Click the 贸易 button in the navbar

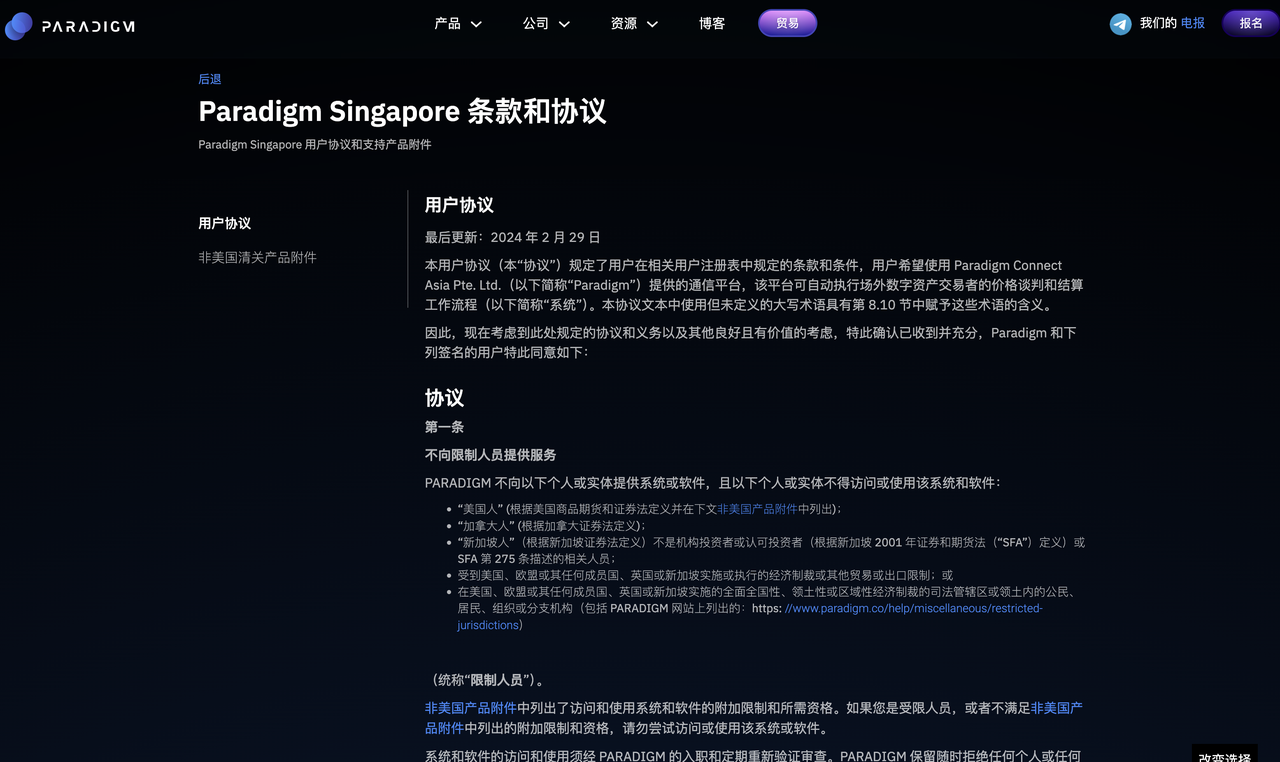787,23
